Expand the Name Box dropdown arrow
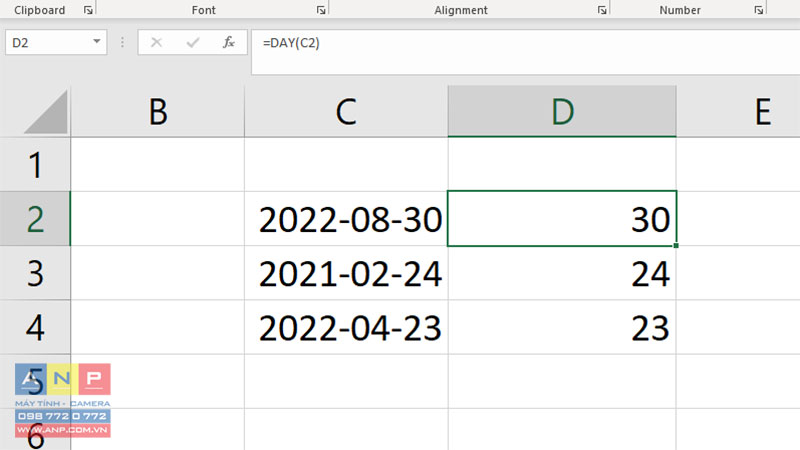This screenshot has height=450, width=800. [x=96, y=42]
